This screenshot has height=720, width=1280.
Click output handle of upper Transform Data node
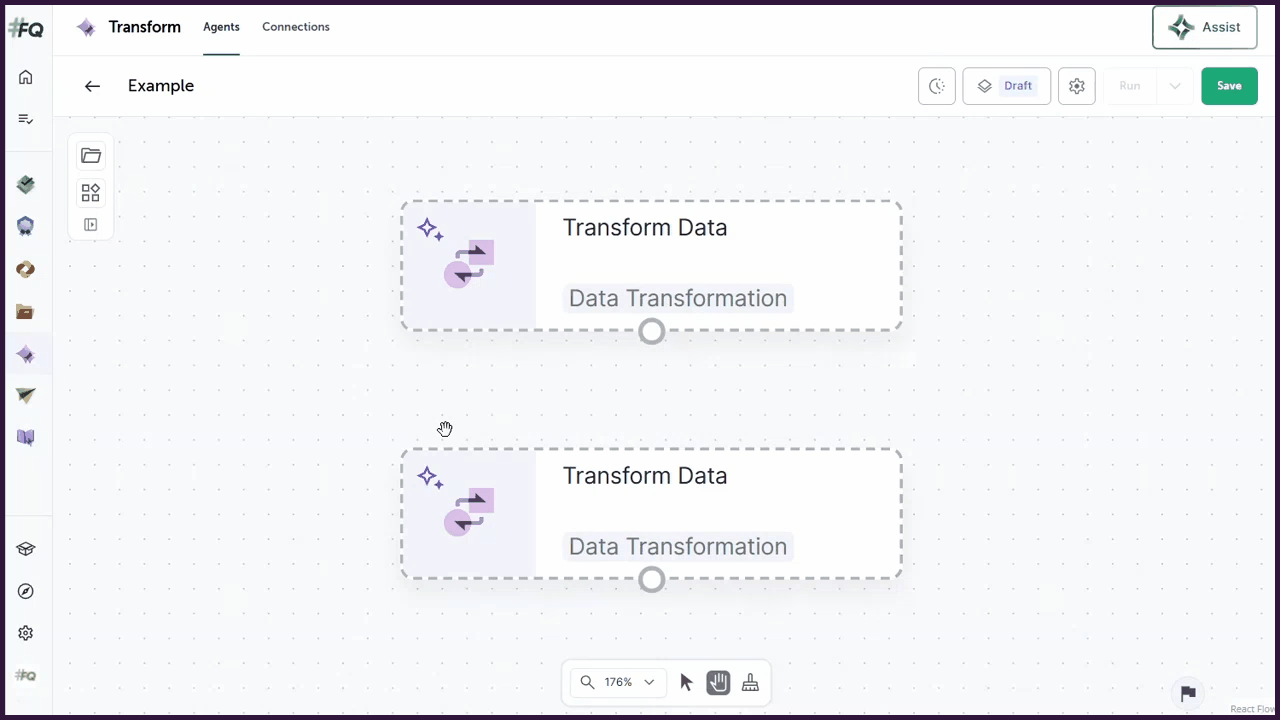[652, 331]
